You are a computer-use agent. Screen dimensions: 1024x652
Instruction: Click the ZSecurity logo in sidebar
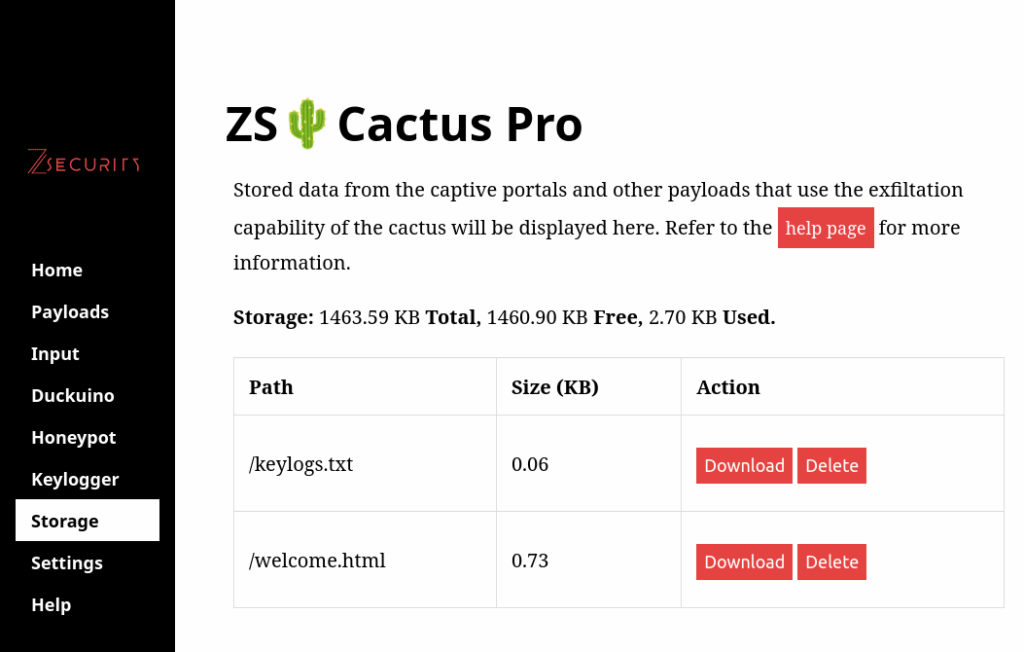coord(84,161)
